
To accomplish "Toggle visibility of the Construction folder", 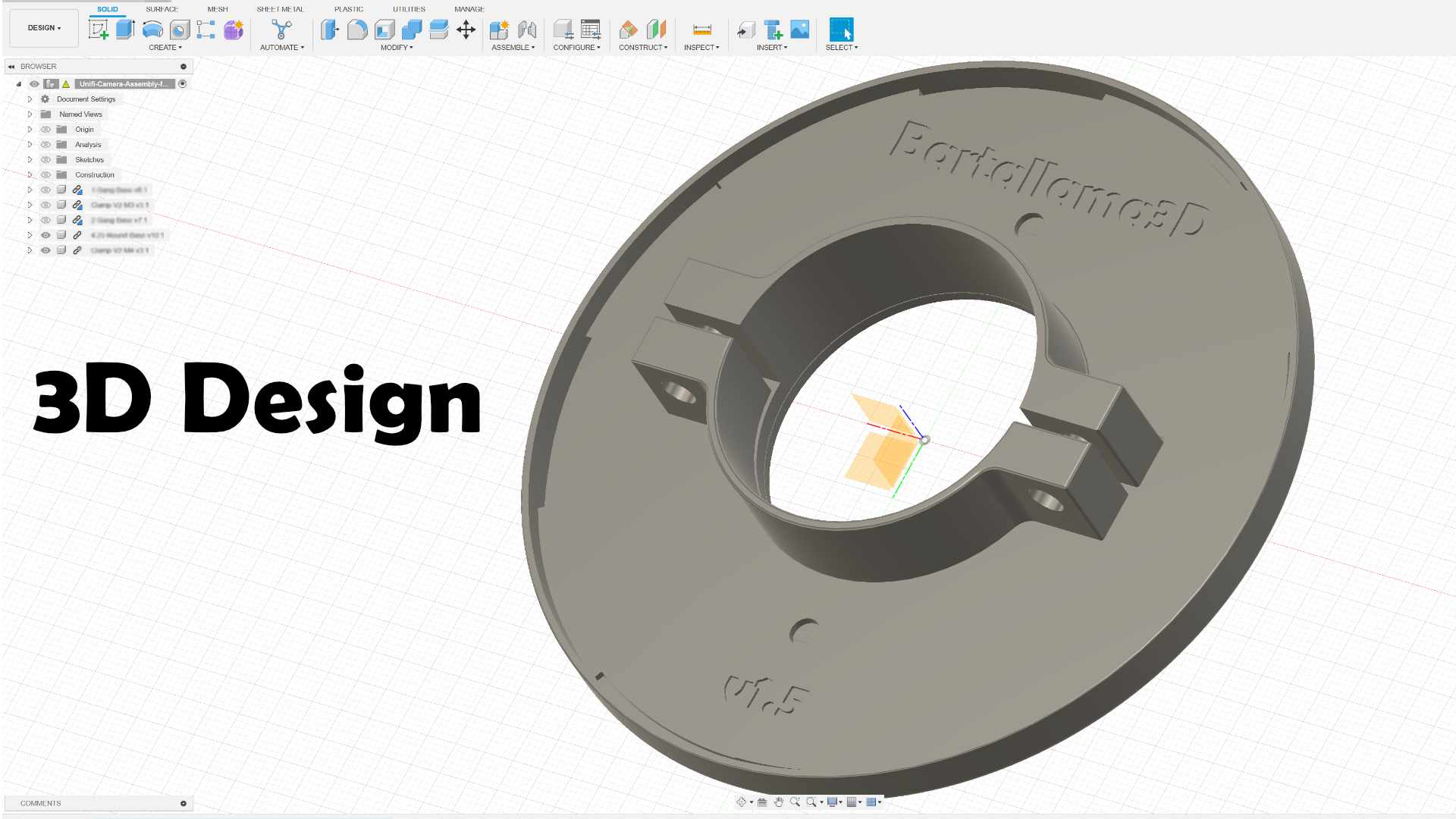I will coord(45,175).
